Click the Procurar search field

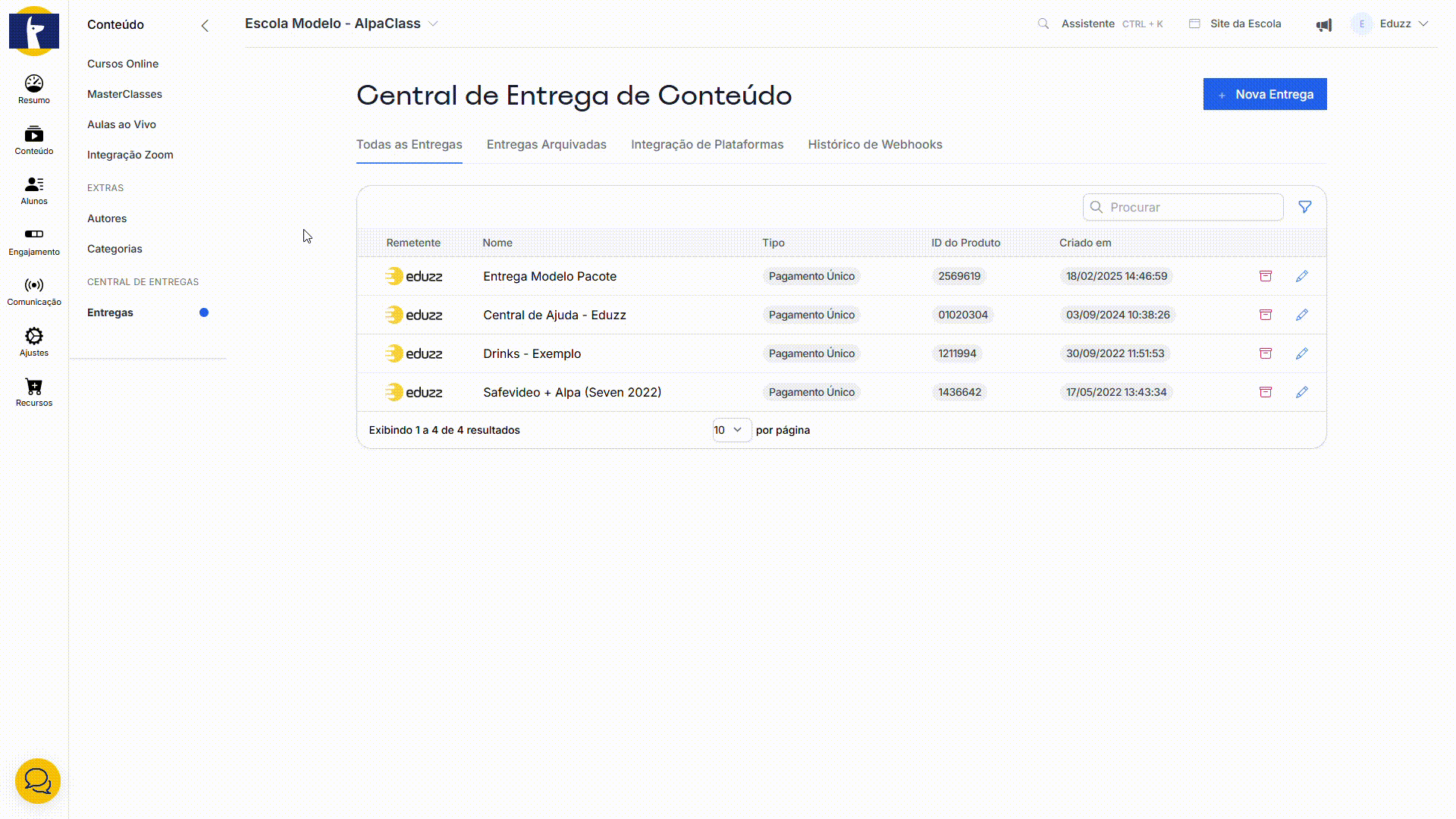(x=1191, y=207)
